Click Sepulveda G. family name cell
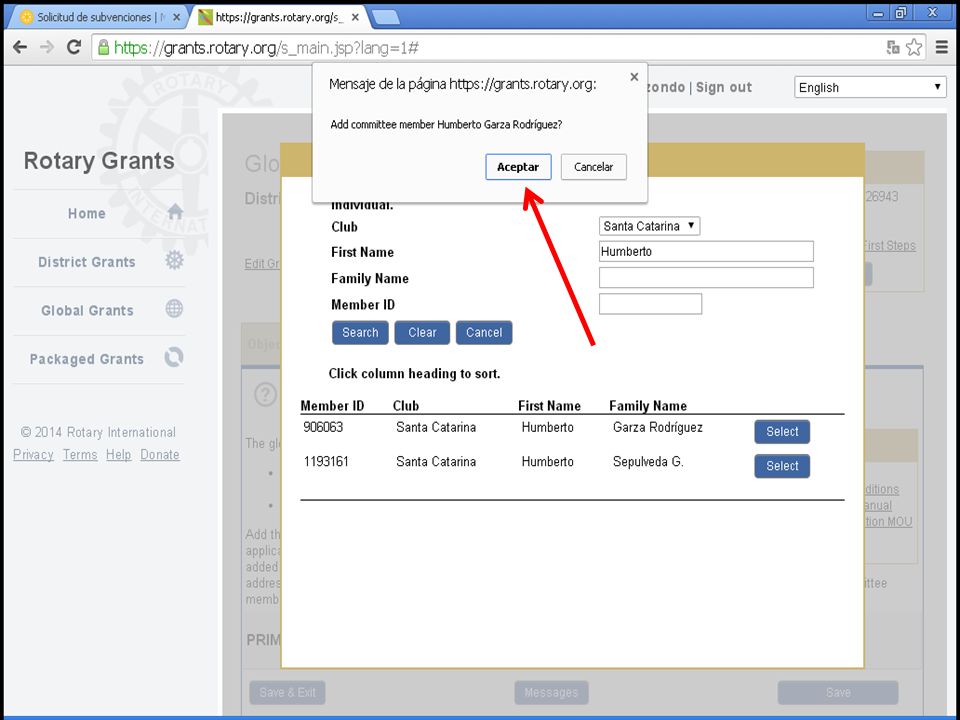 pyautogui.click(x=648, y=462)
